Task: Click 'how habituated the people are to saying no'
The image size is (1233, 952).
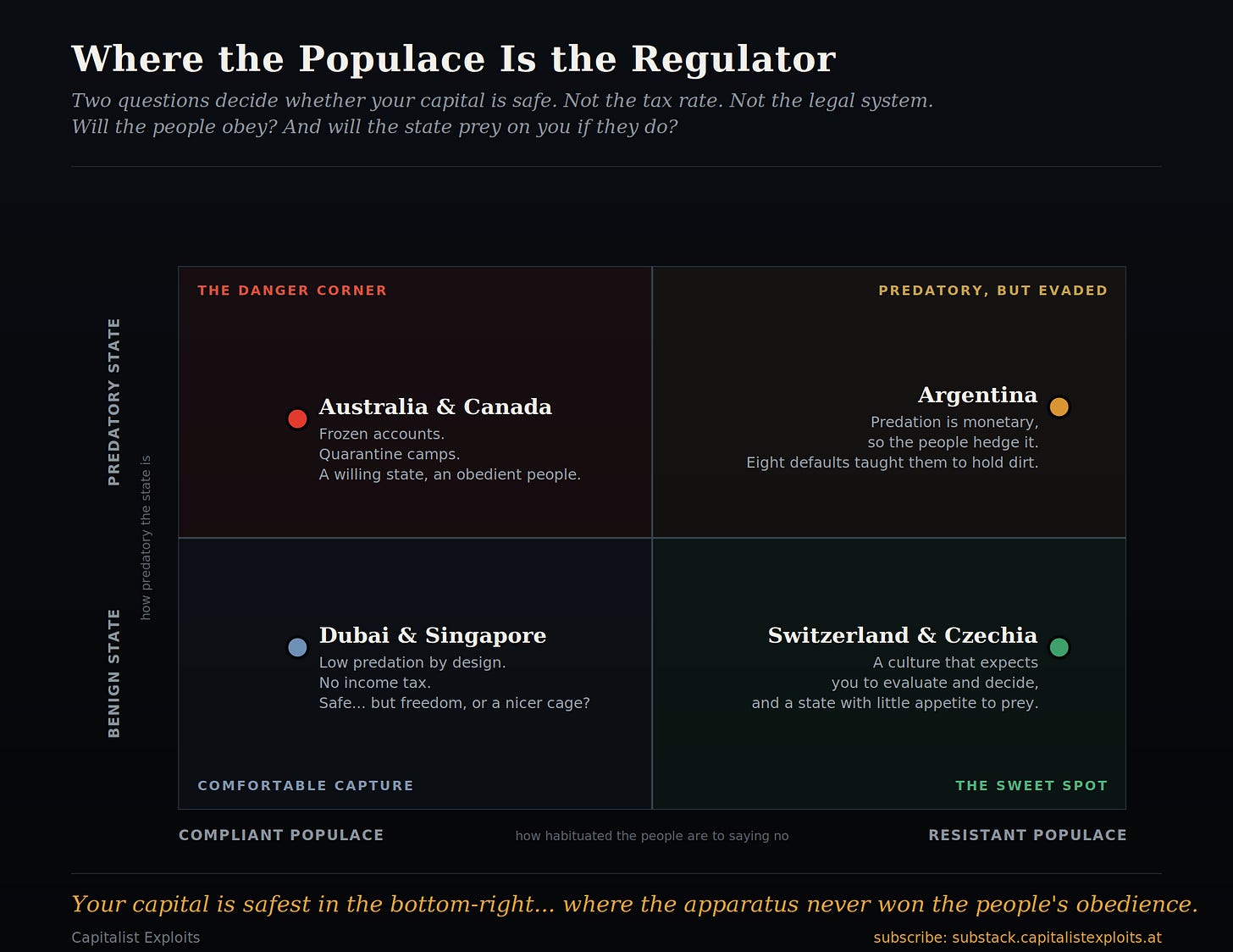Action: point(652,836)
